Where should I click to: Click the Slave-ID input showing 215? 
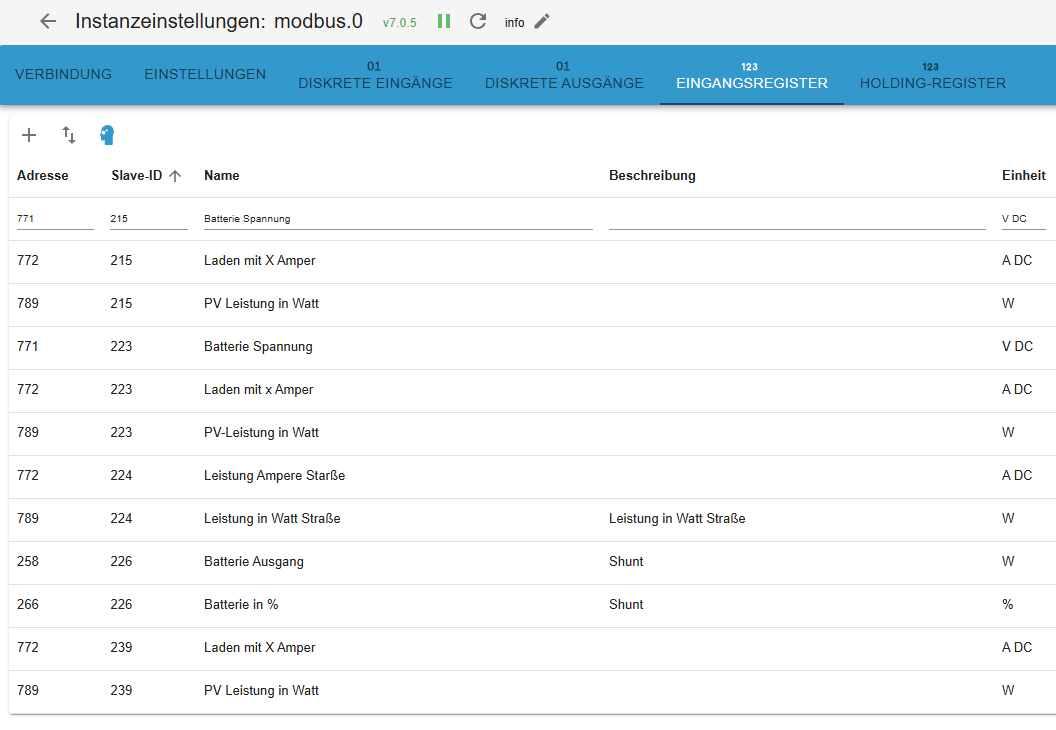(x=148, y=218)
